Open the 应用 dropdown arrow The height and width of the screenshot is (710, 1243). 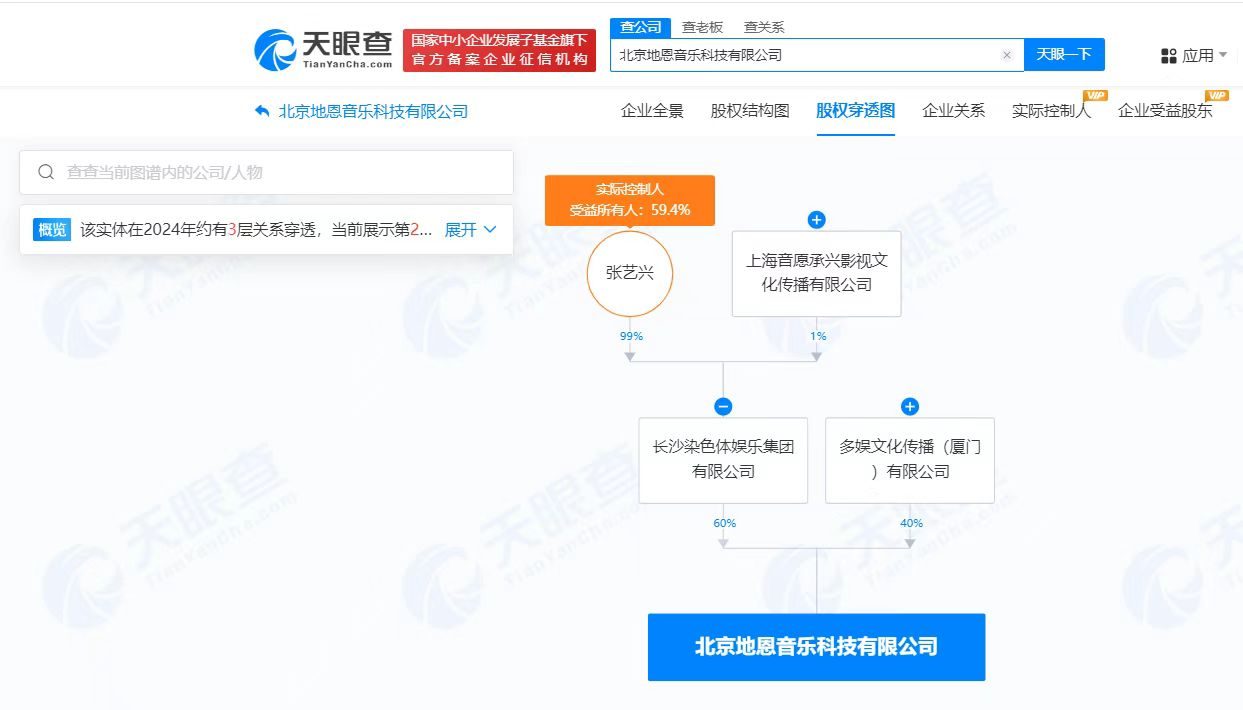(x=1223, y=56)
